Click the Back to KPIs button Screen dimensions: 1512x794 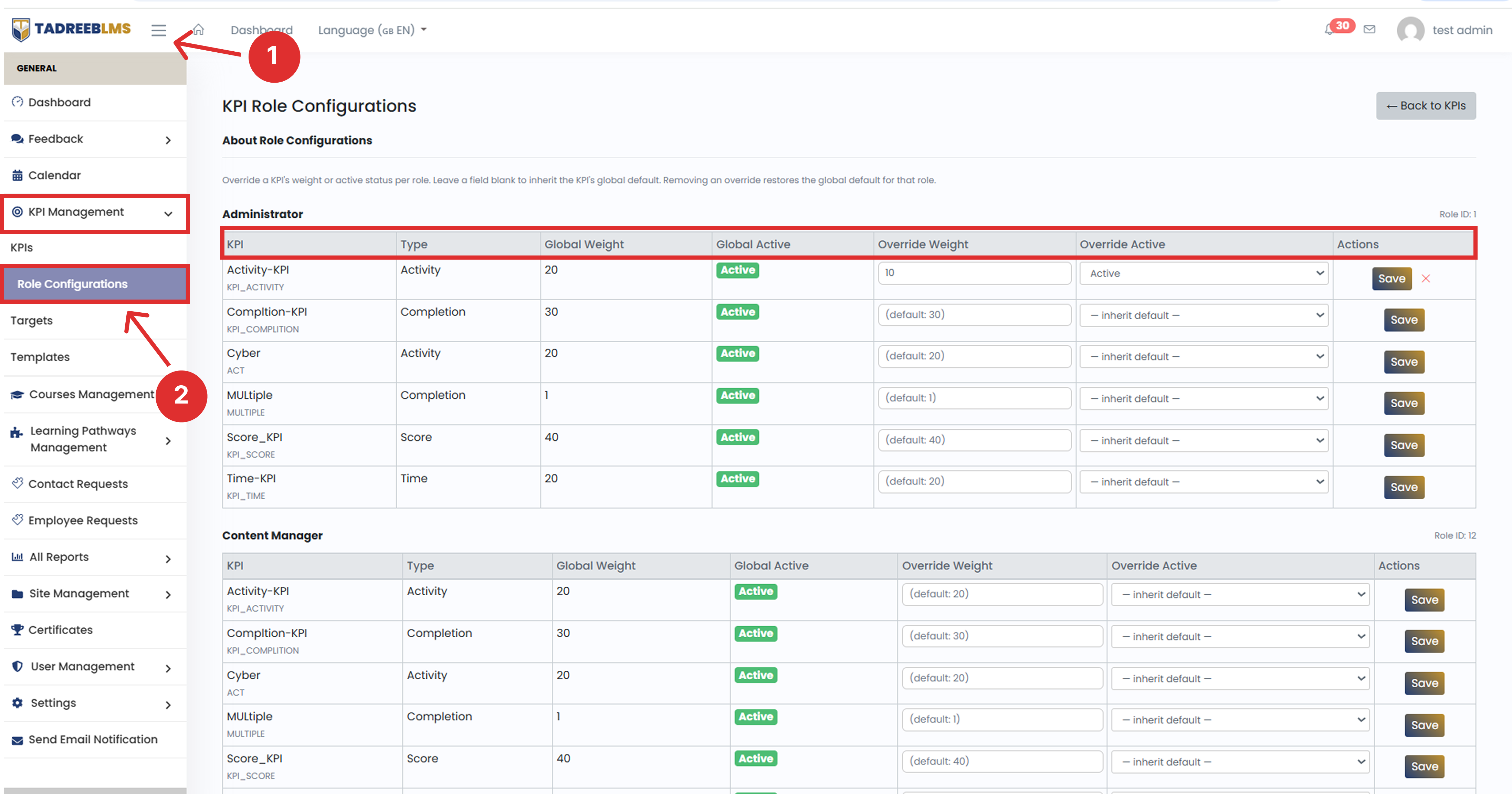1426,106
